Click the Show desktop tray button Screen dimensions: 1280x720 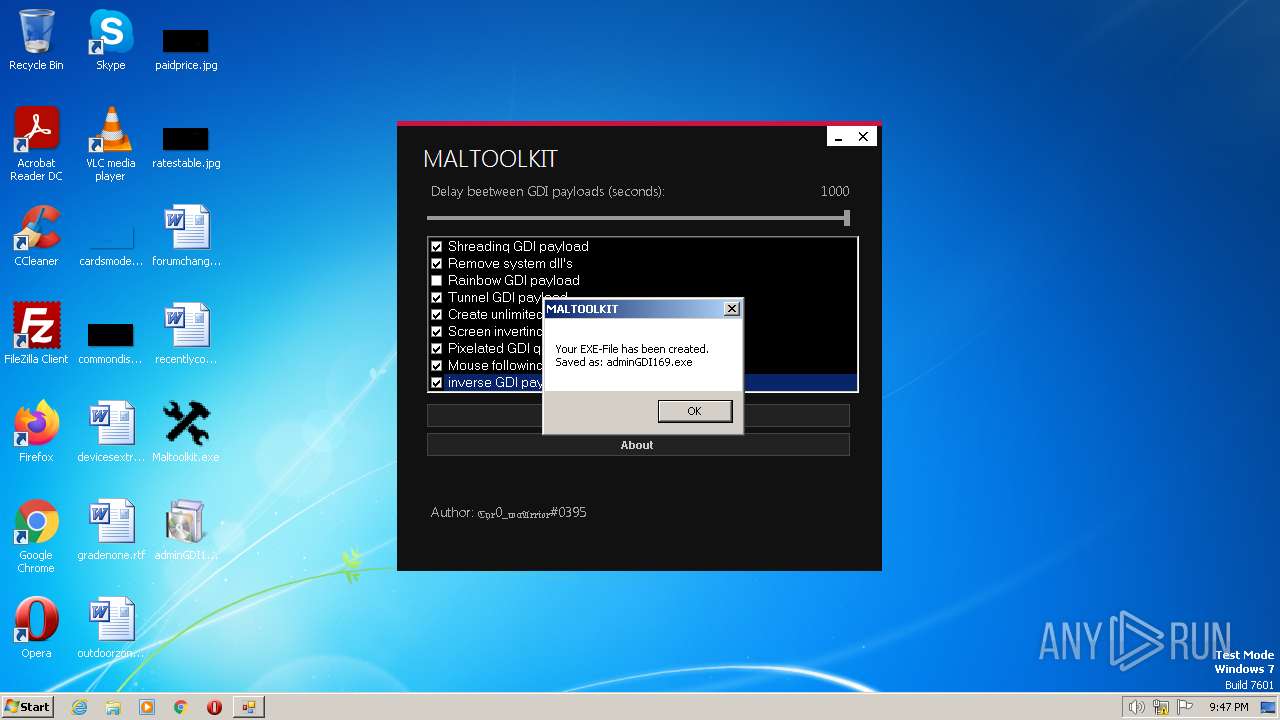click(x=1270, y=707)
